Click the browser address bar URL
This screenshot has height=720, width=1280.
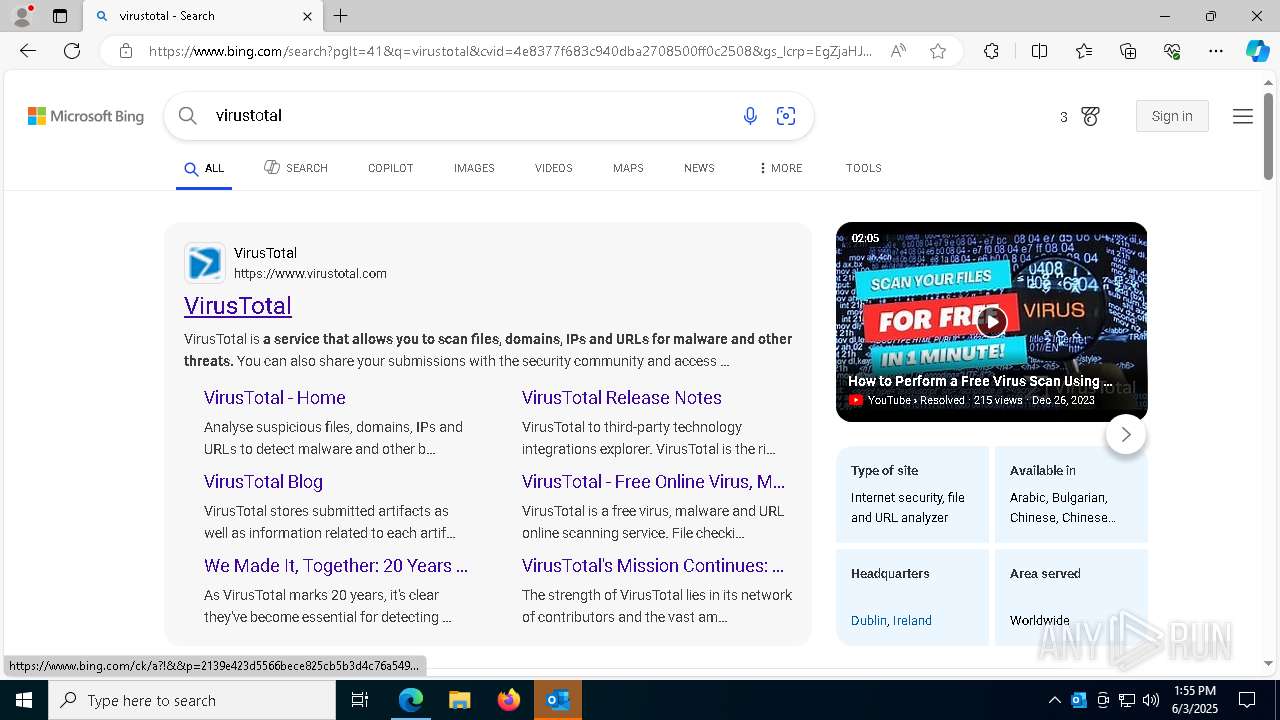(510, 51)
